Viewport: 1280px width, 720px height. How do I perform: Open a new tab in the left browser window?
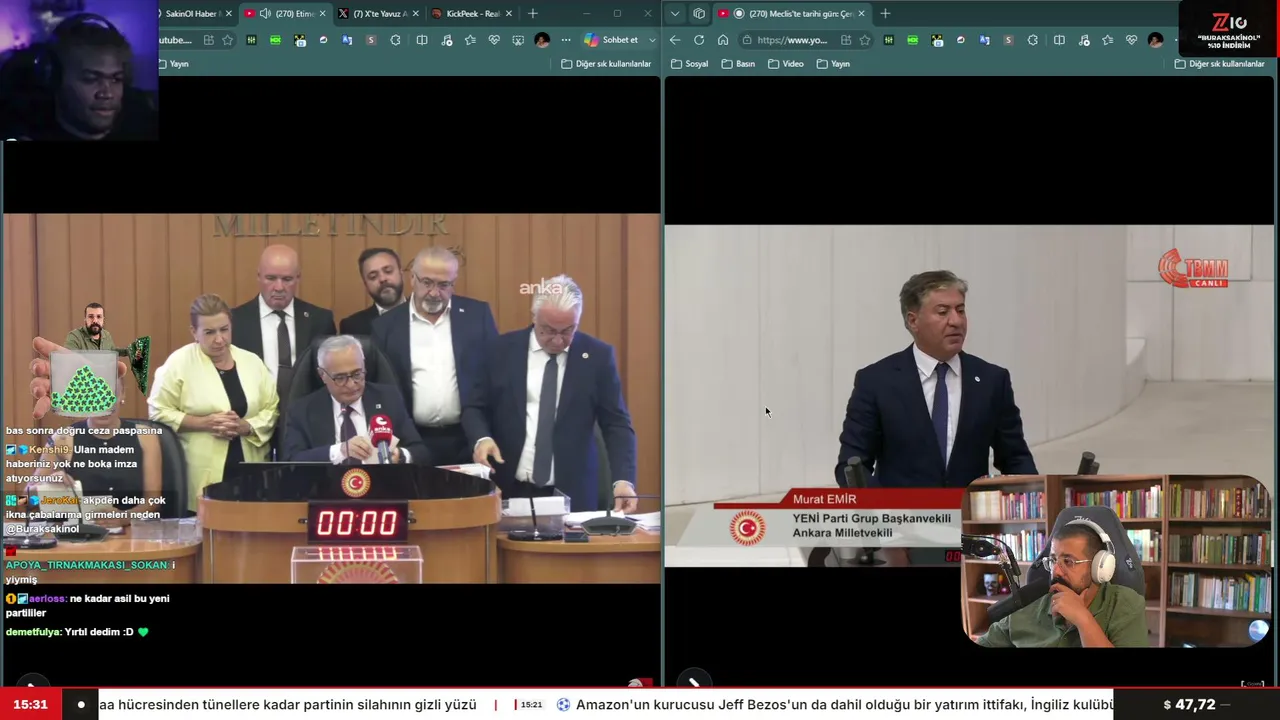click(533, 14)
